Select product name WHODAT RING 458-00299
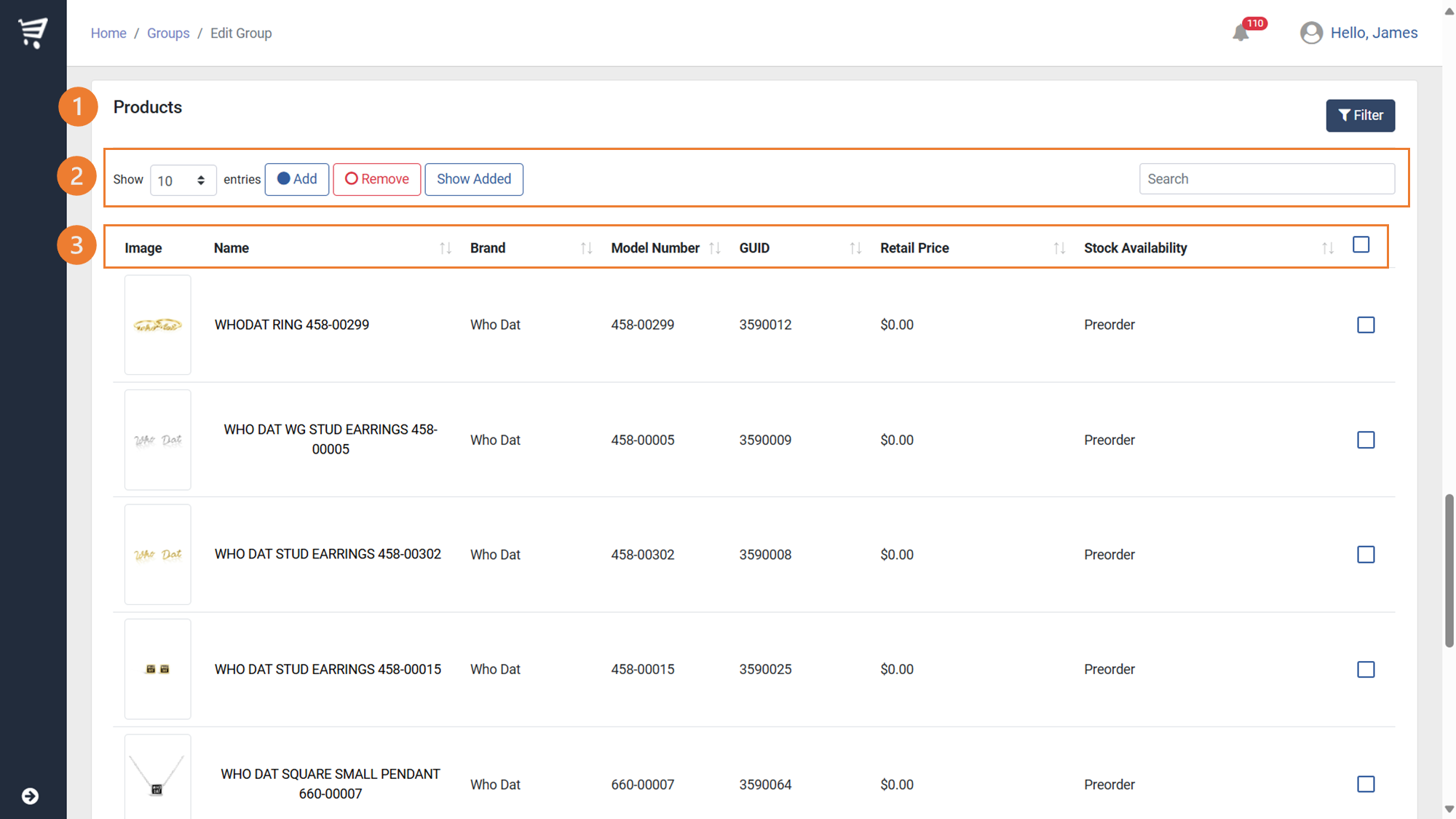1456x819 pixels. [x=291, y=325]
